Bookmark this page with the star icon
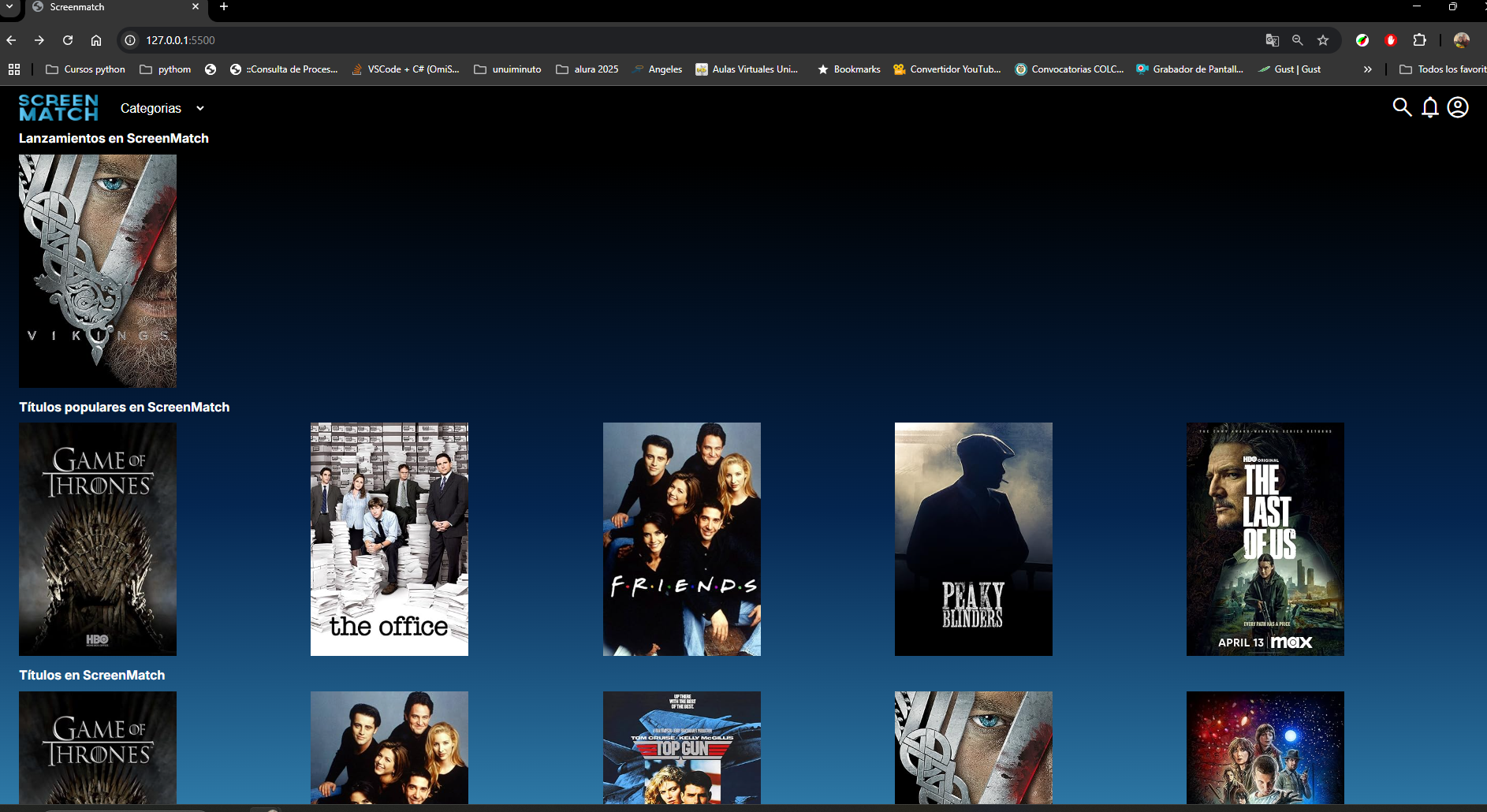 1323,40
